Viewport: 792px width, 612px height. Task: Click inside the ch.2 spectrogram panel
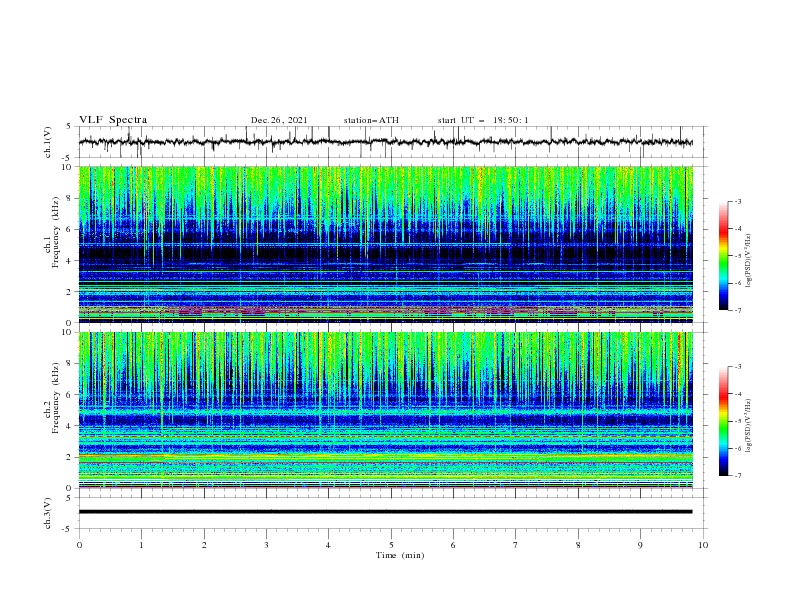386,410
